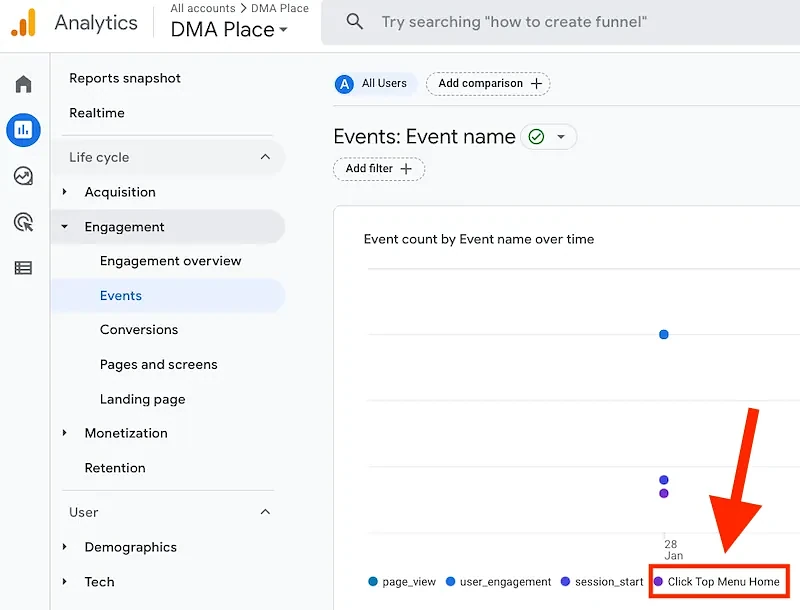Screen dimensions: 800x610
Task: Click the user_engagement legend label
Action: tap(506, 582)
